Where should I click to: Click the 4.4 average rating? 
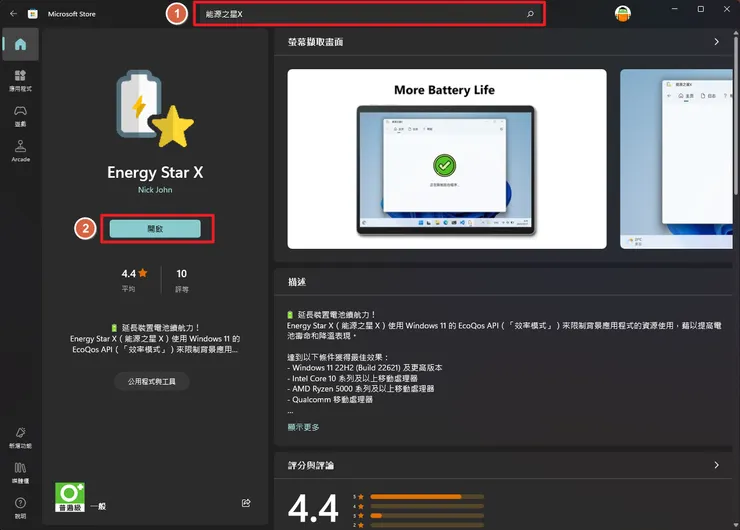coord(134,274)
